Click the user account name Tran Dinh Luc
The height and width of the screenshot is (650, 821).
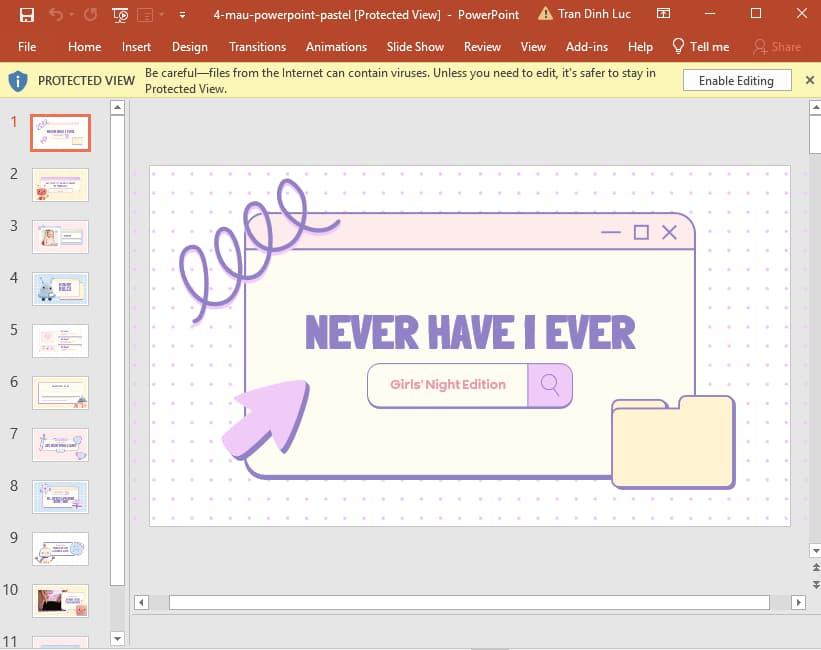pyautogui.click(x=594, y=14)
